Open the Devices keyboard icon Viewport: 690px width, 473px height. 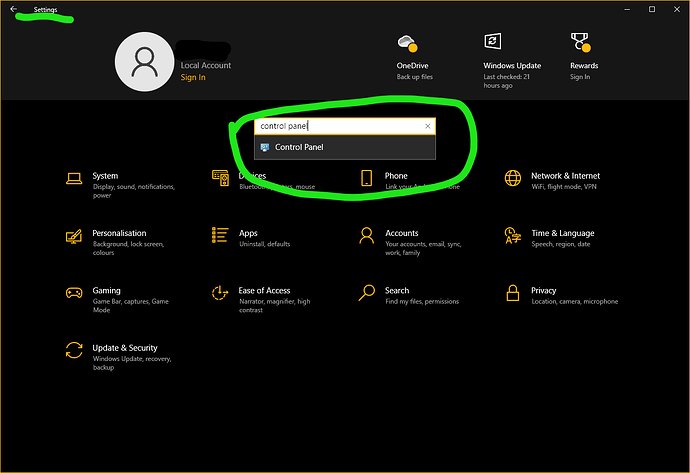(220, 178)
